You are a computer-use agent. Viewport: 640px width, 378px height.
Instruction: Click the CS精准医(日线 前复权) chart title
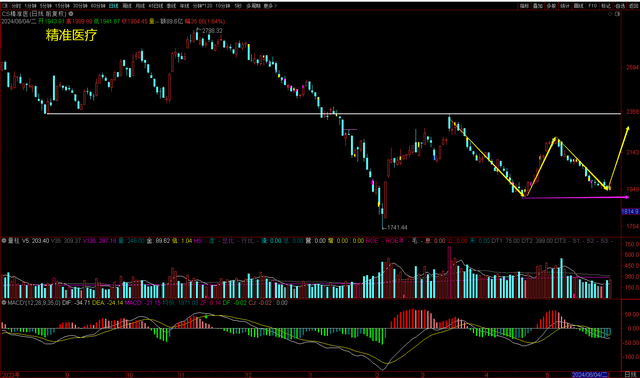[x=34, y=14]
